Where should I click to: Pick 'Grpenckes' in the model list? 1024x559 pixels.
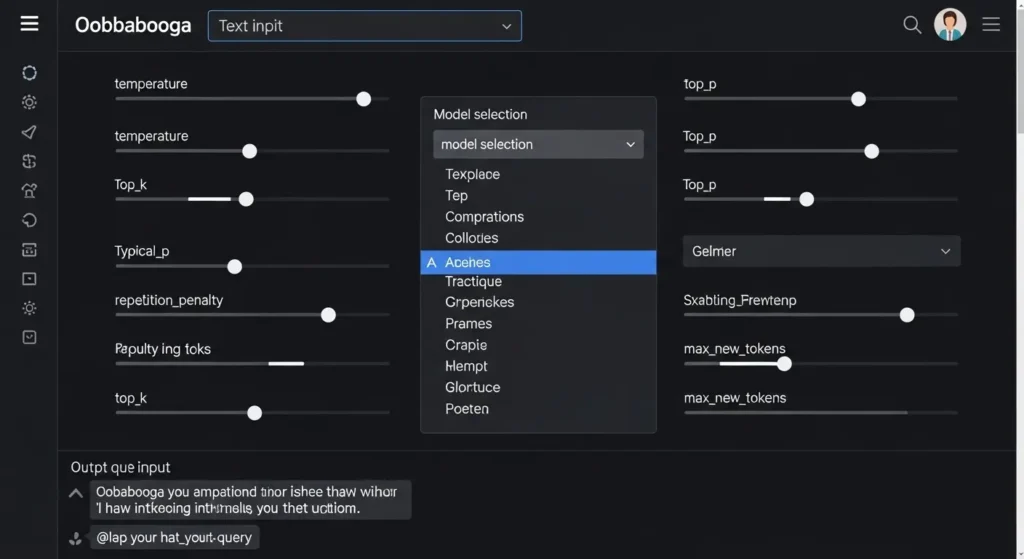(x=479, y=302)
